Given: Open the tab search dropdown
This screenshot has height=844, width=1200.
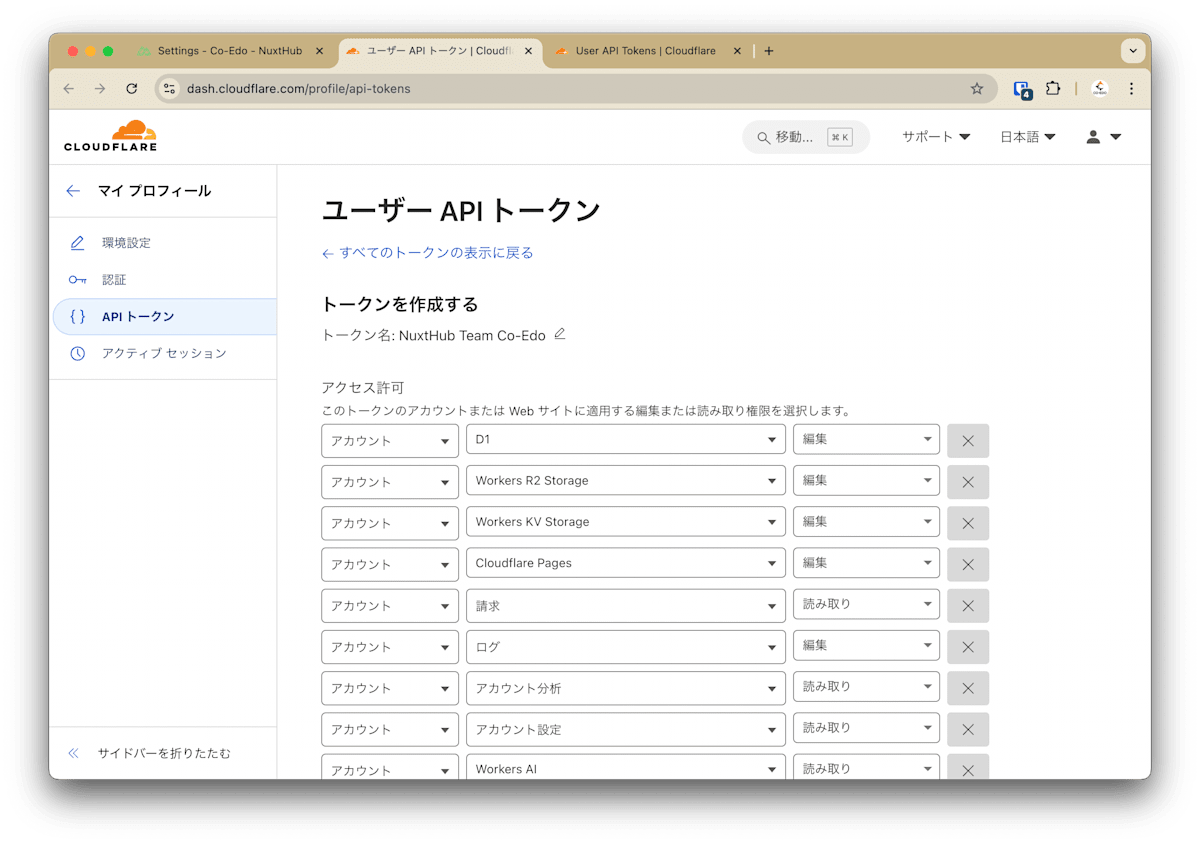Looking at the screenshot, I should [1133, 50].
